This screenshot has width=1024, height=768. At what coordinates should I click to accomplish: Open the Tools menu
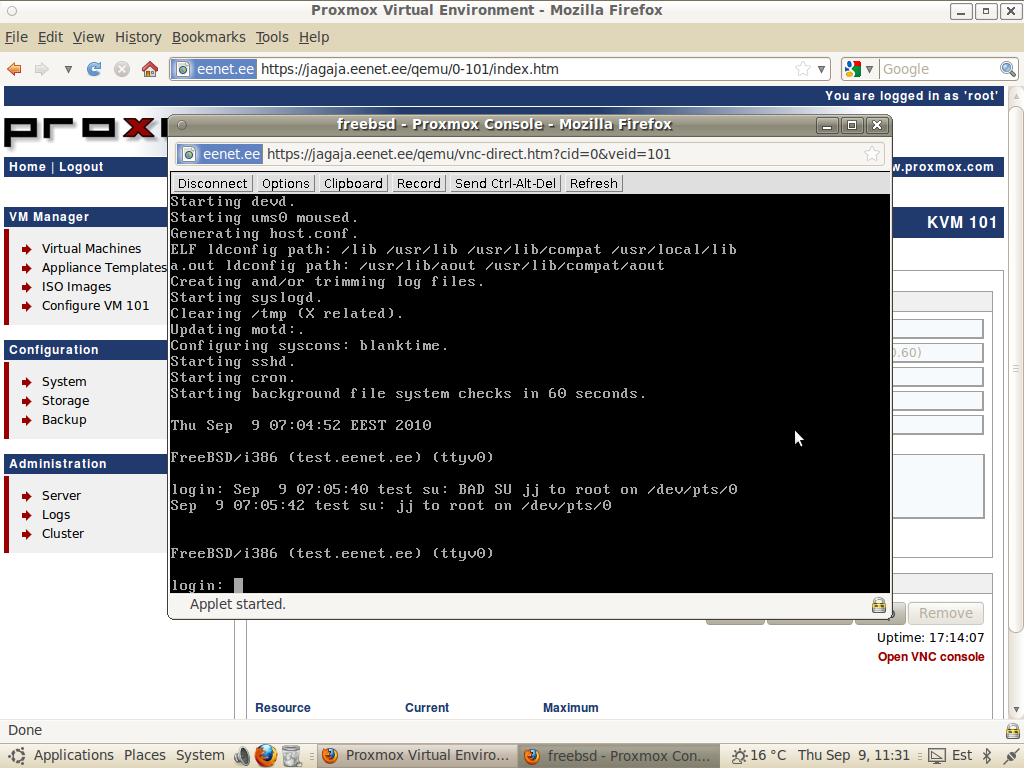tap(272, 37)
